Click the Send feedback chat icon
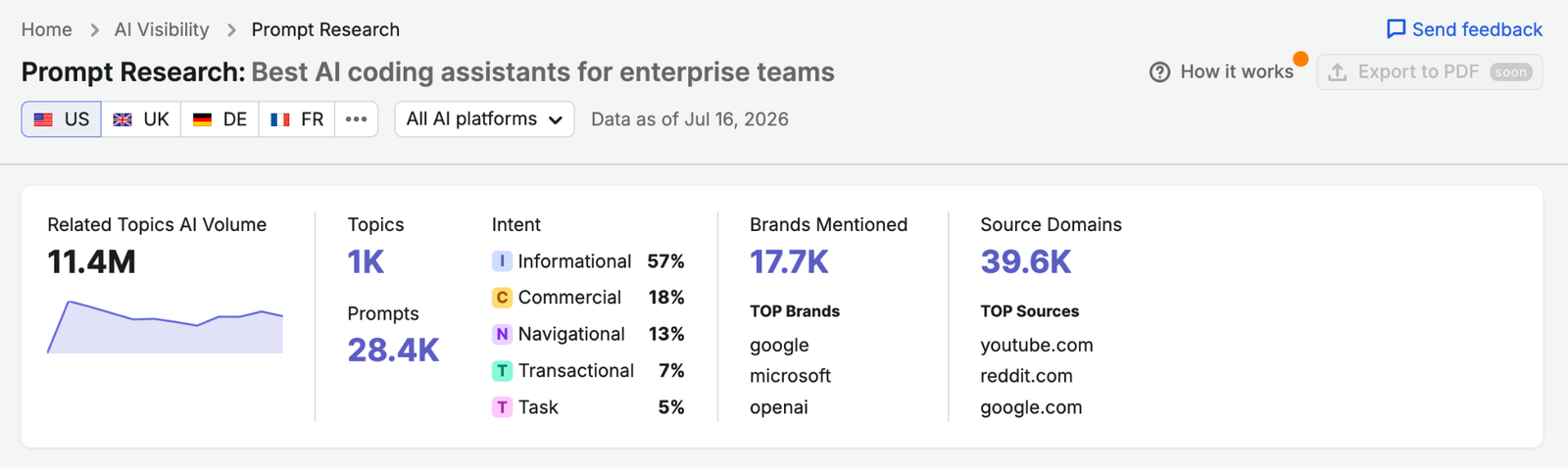1568x469 pixels. point(1396,29)
